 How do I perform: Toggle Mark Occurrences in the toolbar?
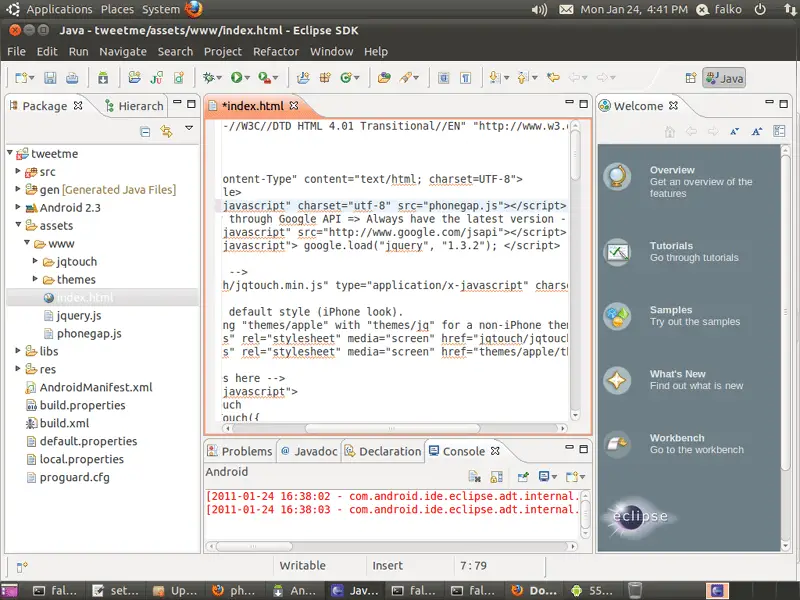(444, 78)
